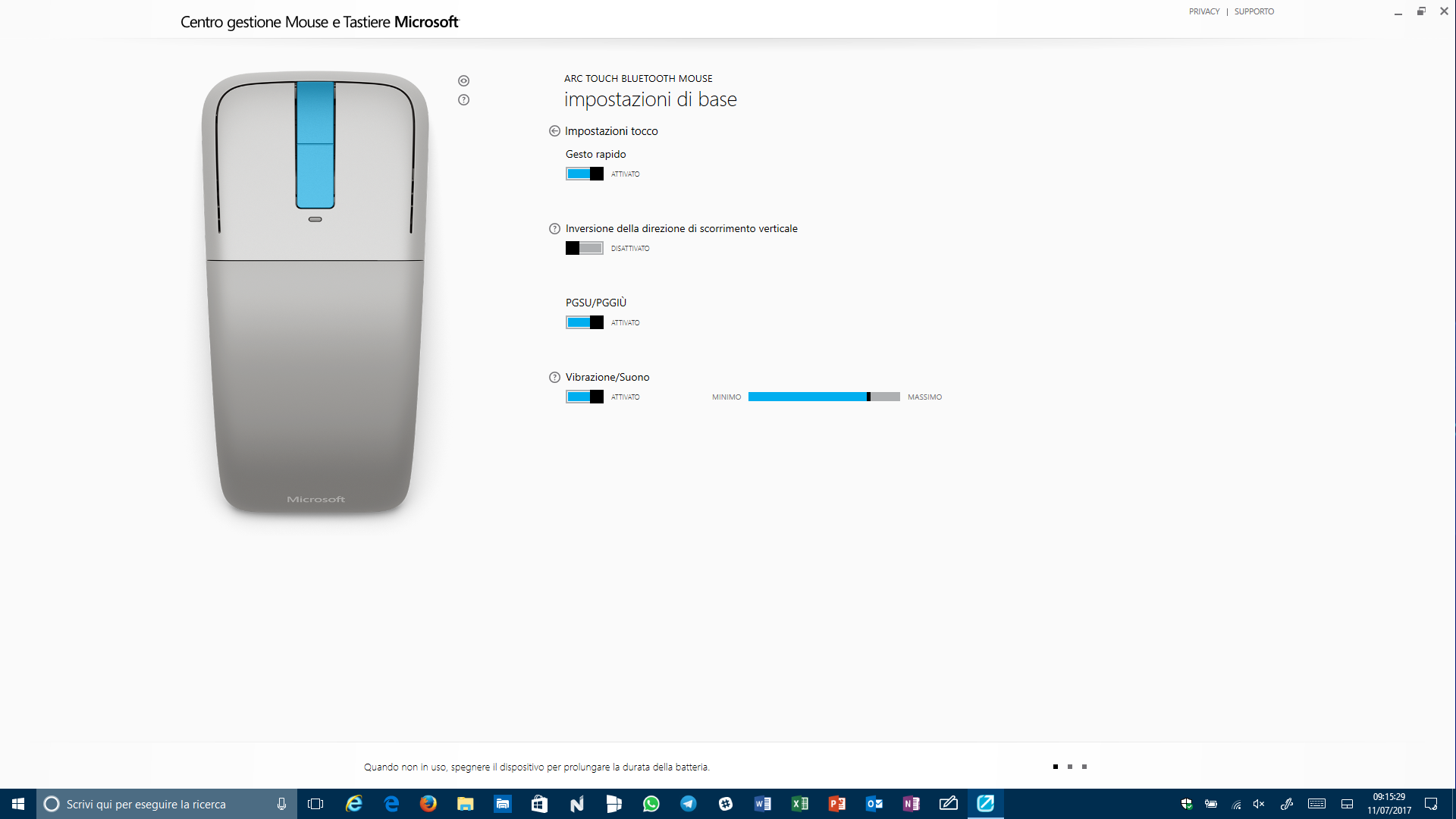The height and width of the screenshot is (819, 1456).
Task: Click the muted volume tray icon
Action: click(x=1259, y=804)
